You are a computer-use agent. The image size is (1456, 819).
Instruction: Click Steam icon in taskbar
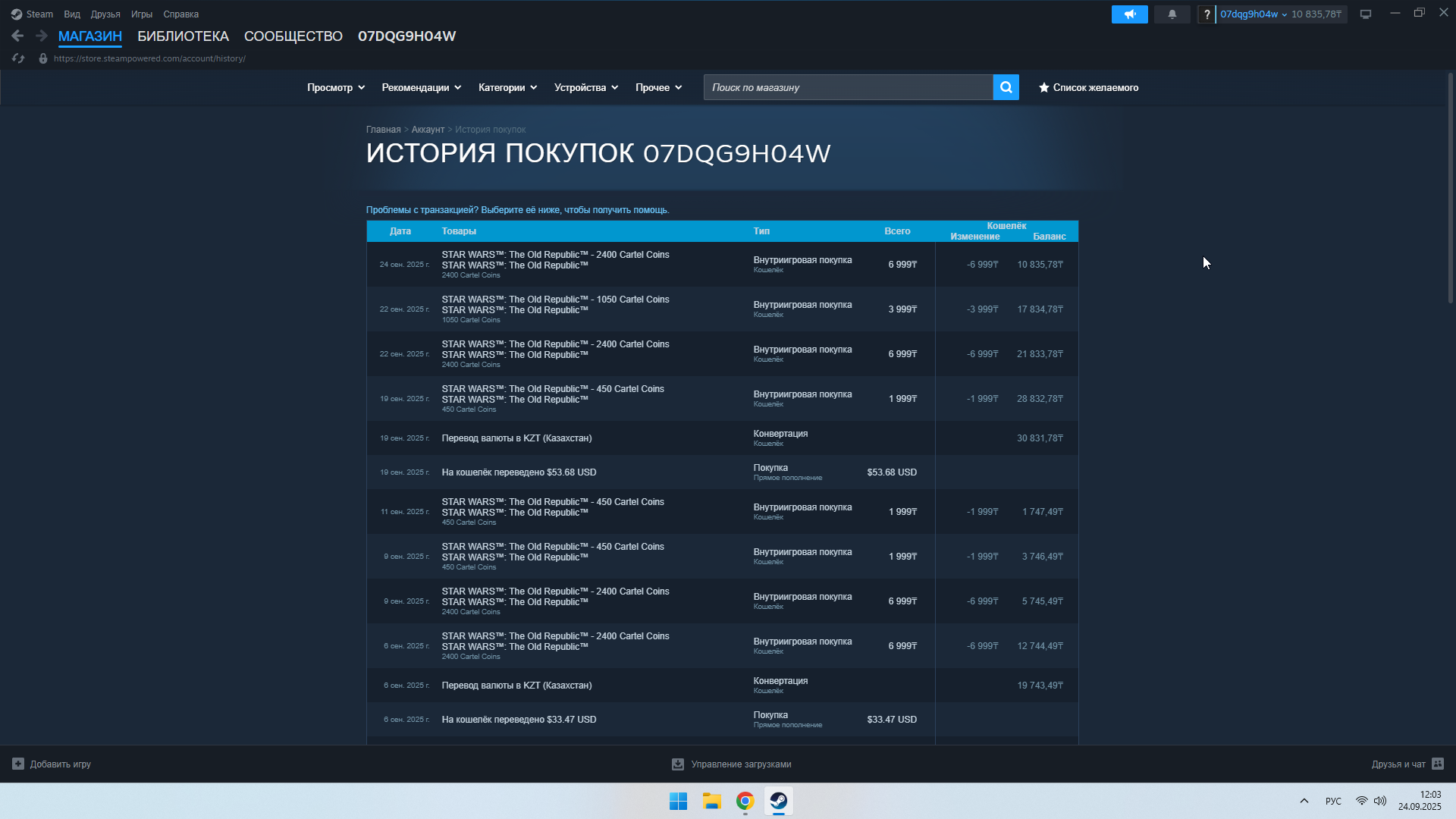tap(778, 801)
